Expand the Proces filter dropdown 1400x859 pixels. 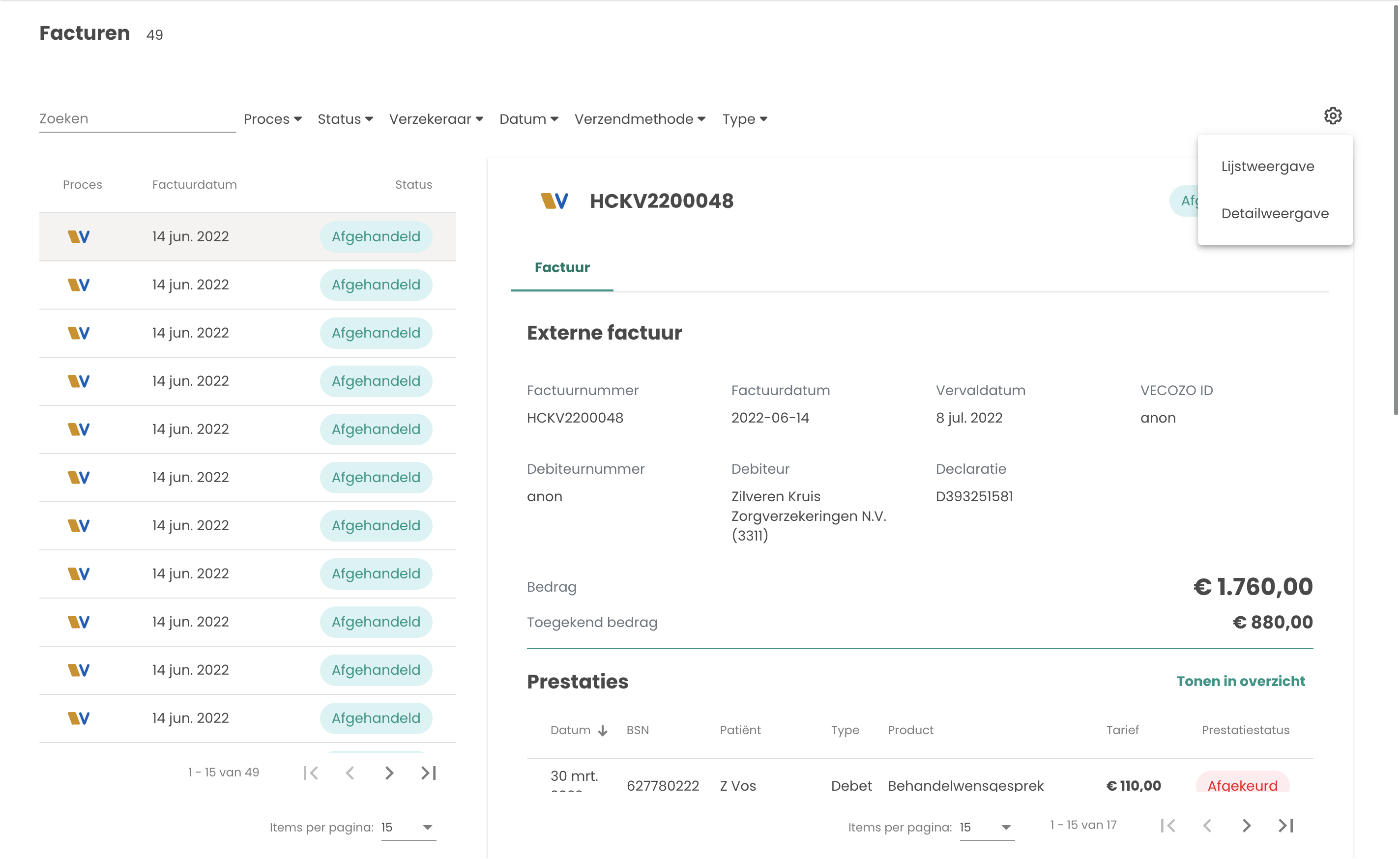click(x=273, y=119)
